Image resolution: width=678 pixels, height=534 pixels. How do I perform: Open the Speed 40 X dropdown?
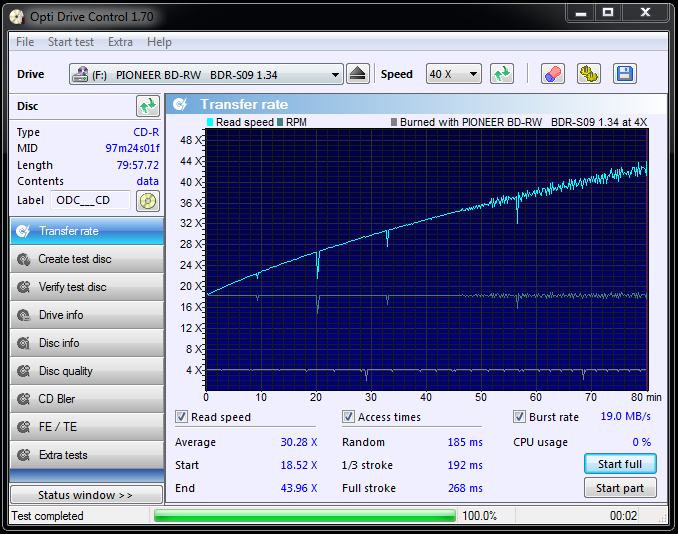(x=454, y=74)
